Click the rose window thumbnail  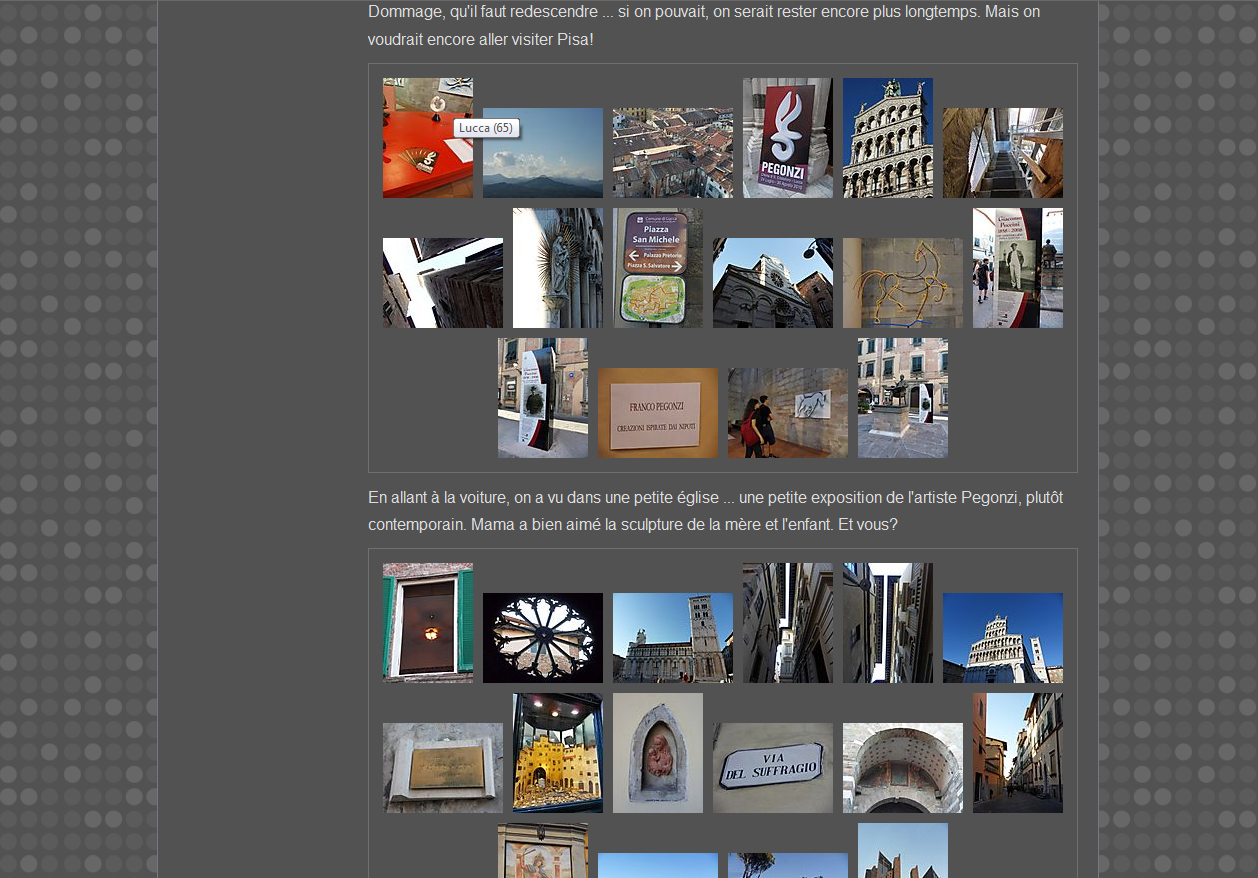[542, 637]
